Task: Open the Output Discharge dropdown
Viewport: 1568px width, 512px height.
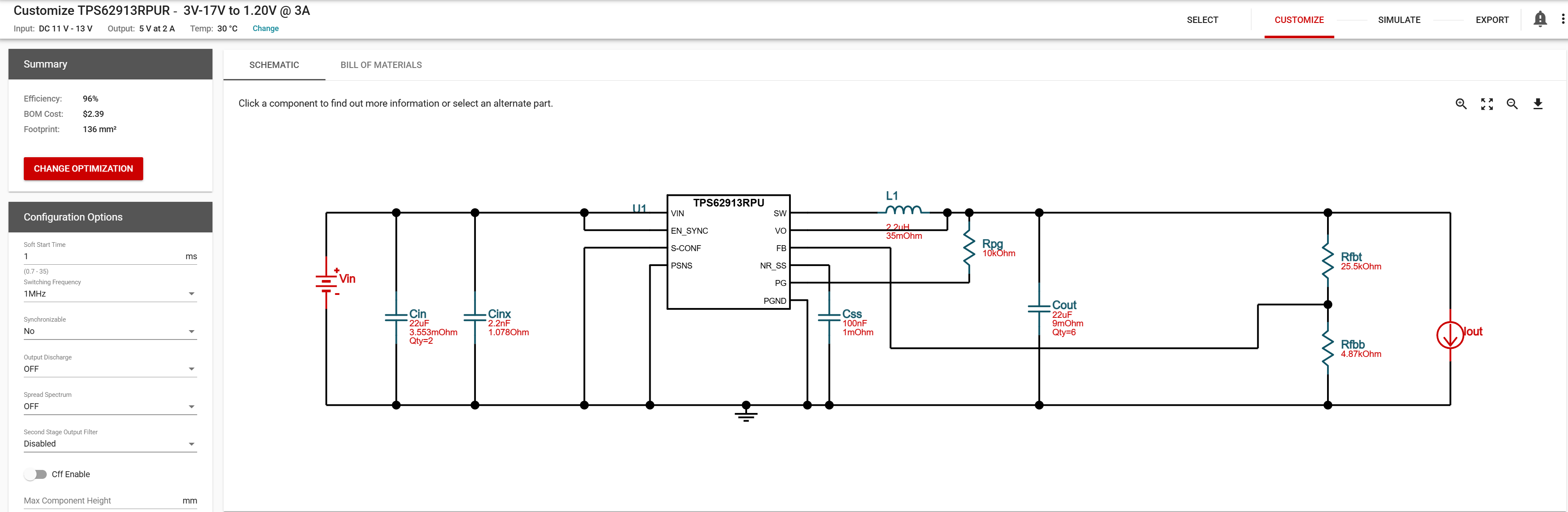Action: (110, 369)
